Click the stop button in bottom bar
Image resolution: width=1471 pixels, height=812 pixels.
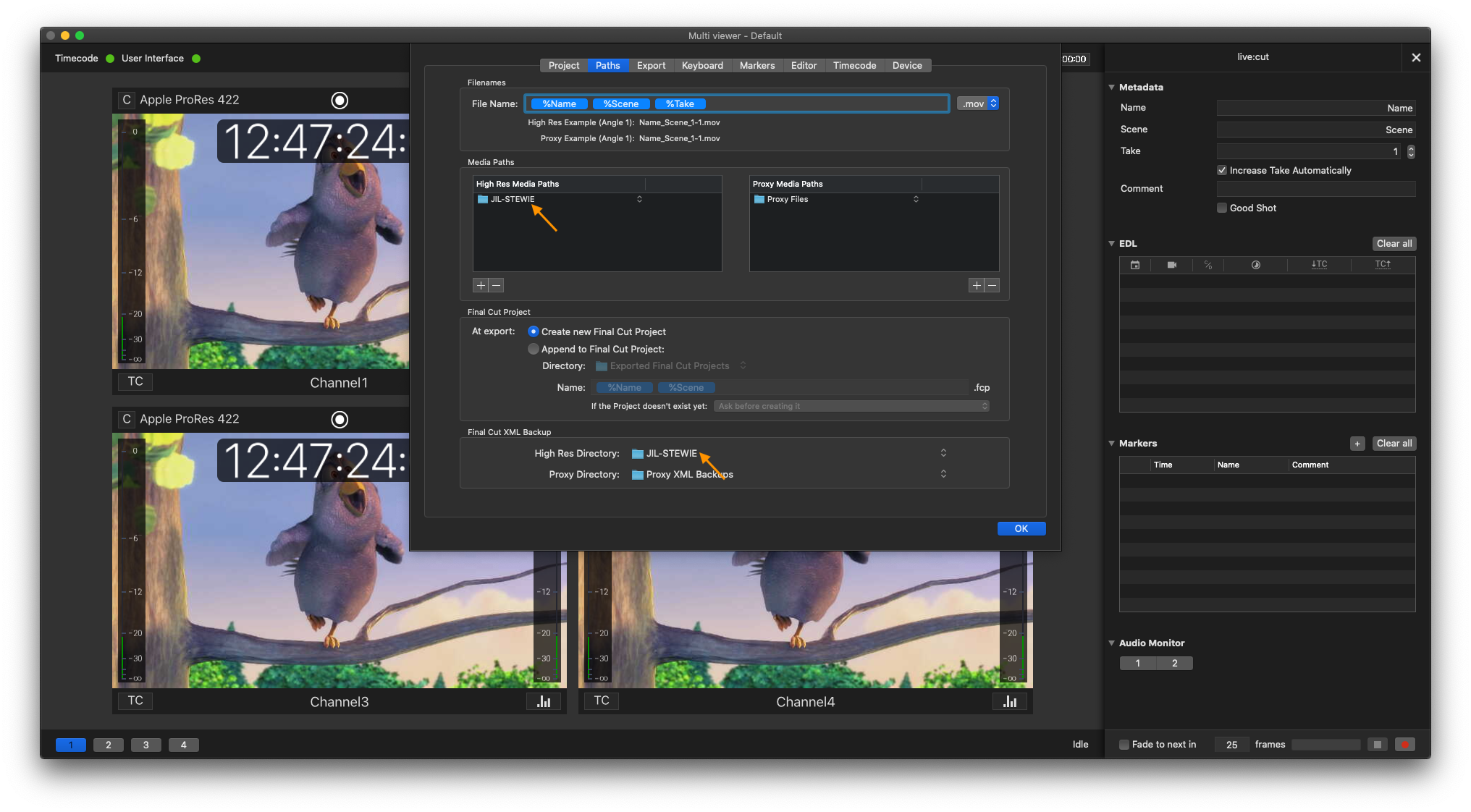coord(1378,745)
